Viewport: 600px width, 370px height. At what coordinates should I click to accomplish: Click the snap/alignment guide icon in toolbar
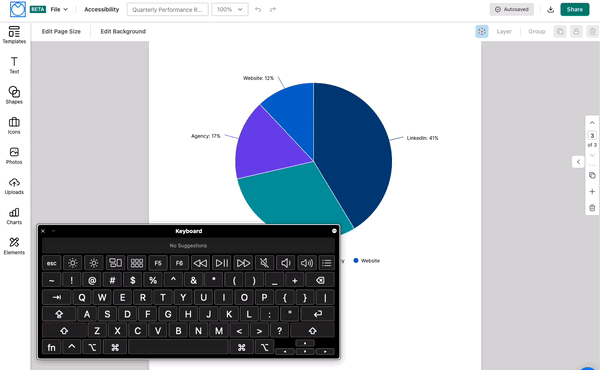tap(482, 31)
